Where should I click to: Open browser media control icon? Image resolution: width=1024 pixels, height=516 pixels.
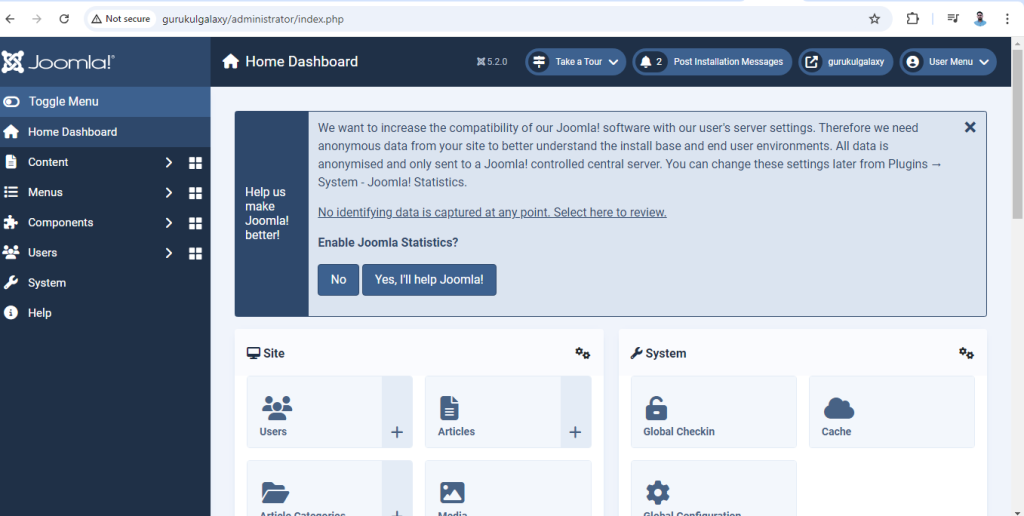(x=953, y=19)
